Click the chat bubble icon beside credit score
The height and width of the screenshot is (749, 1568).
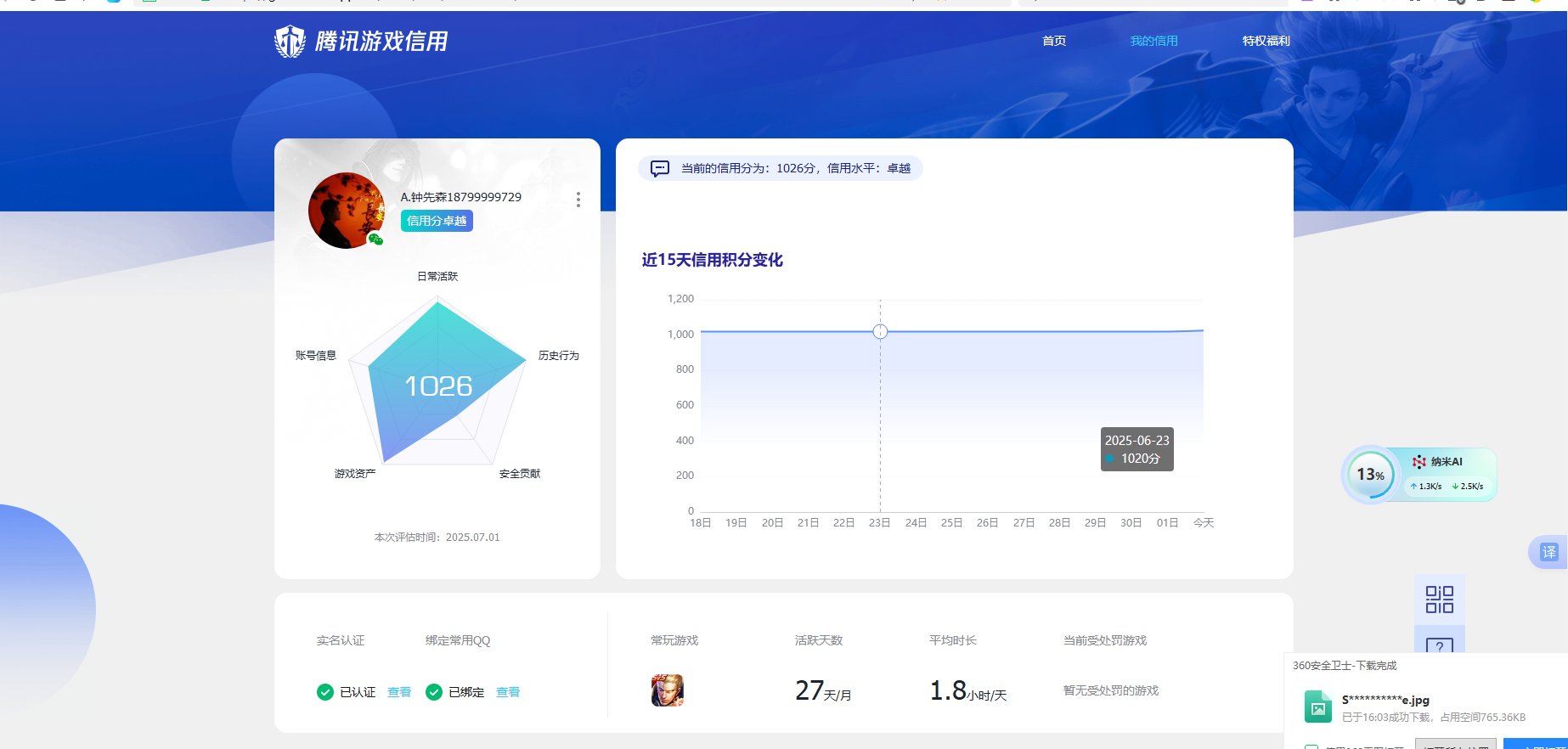click(x=660, y=168)
